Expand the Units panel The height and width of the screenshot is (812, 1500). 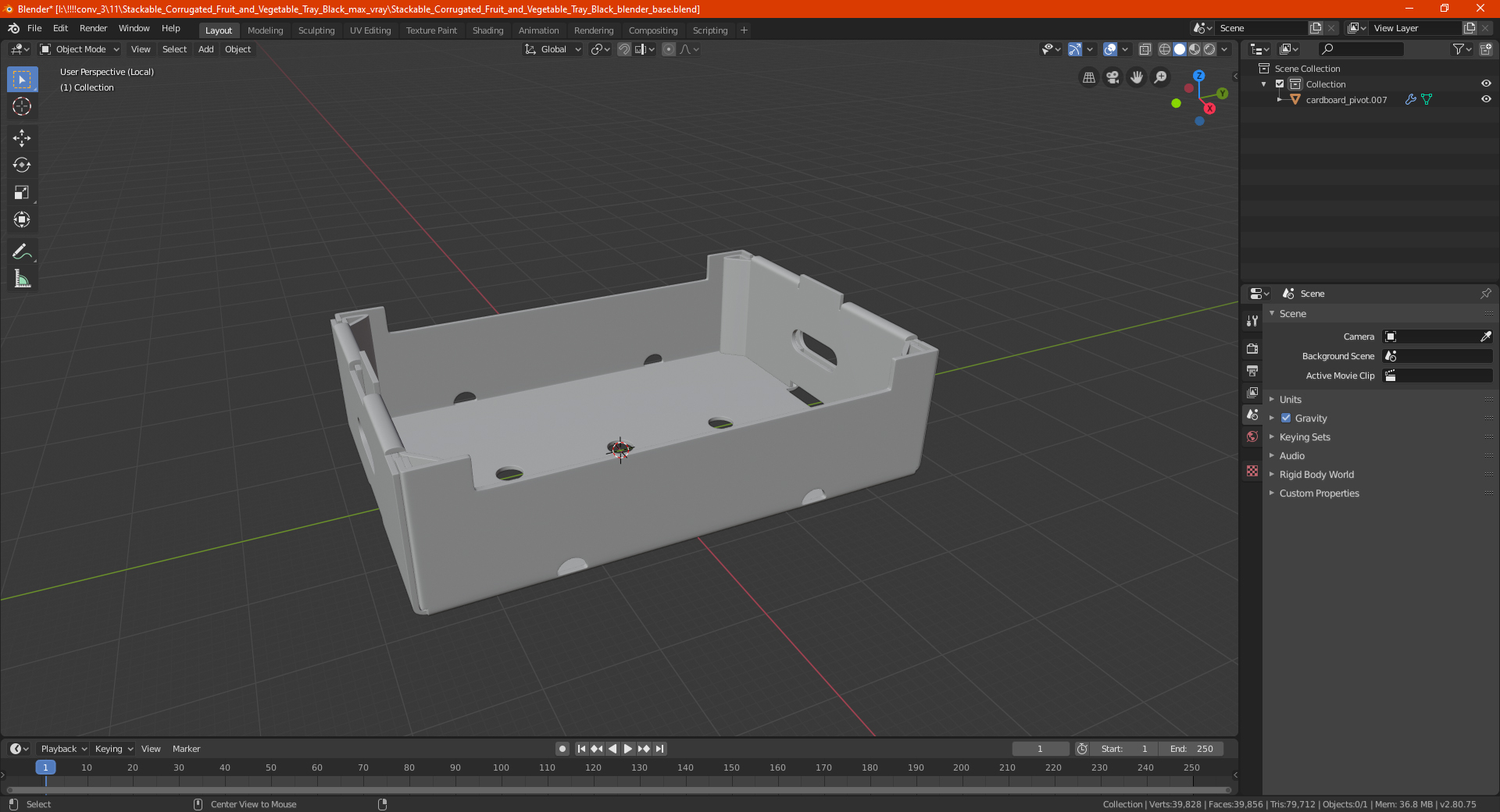[x=1290, y=399]
